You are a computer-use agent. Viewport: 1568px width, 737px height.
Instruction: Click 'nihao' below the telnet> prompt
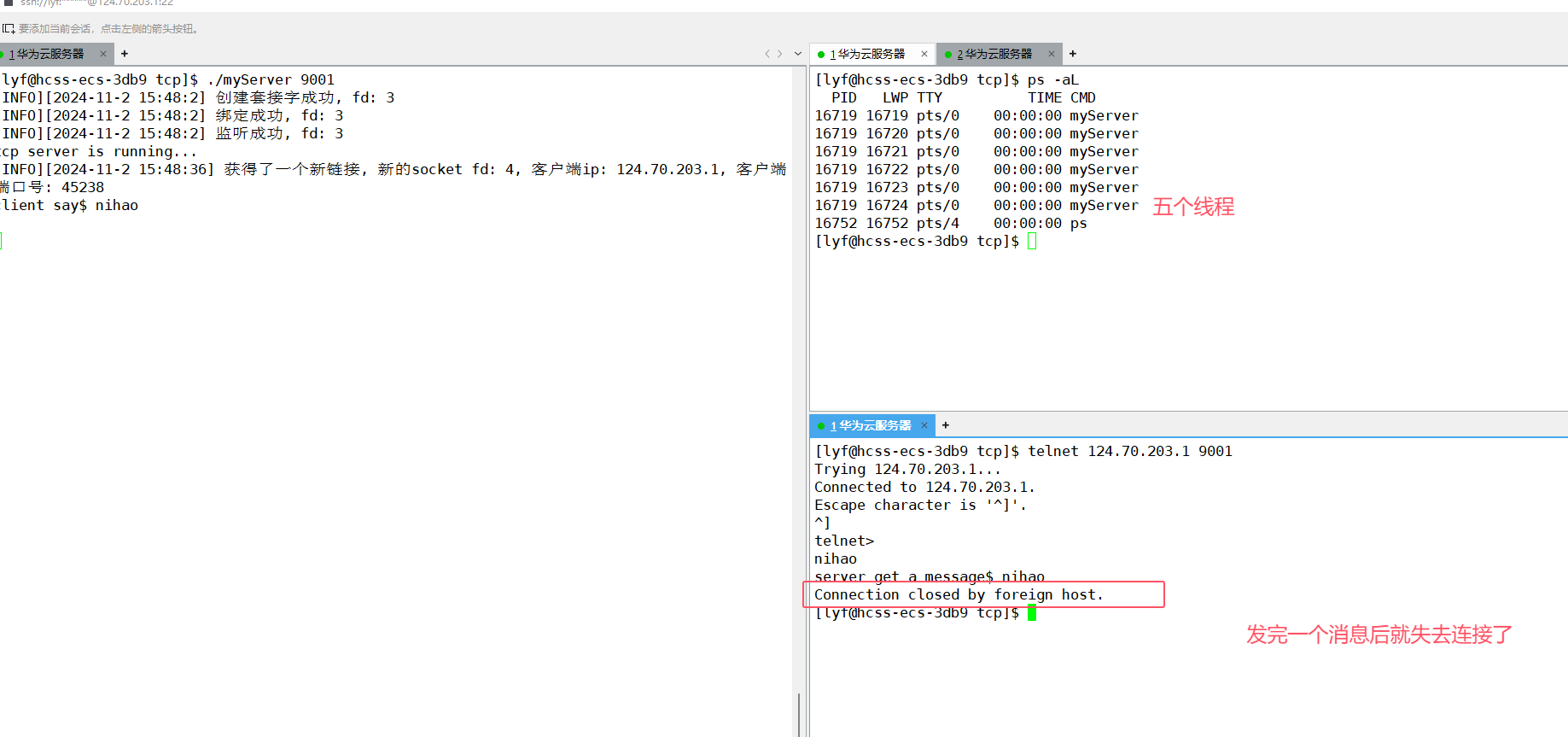(836, 559)
